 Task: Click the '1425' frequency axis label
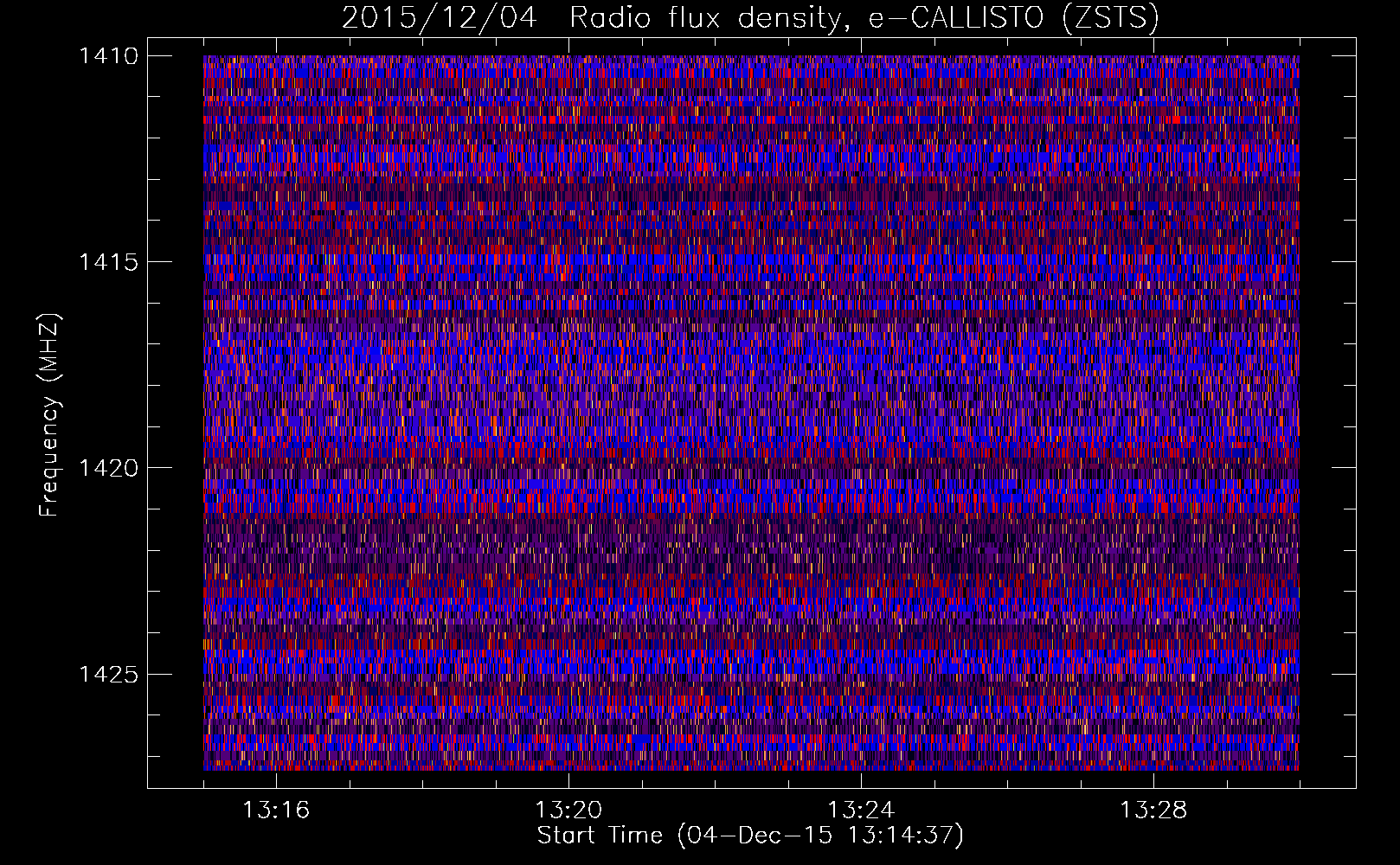coord(108,674)
